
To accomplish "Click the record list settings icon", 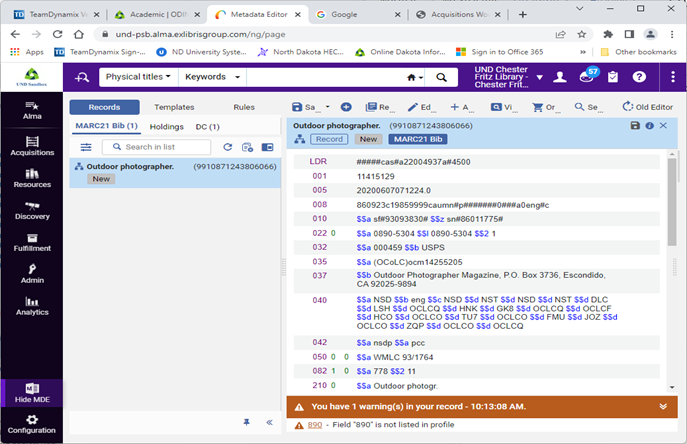I will click(x=248, y=147).
